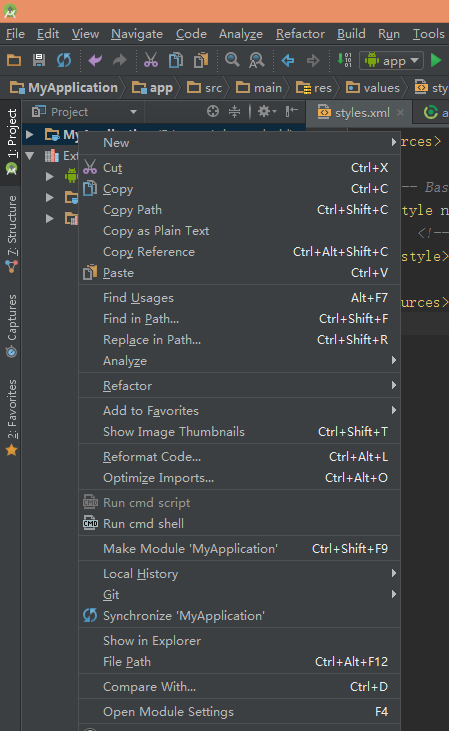This screenshot has height=731, width=449.
Task: Click the Save All floppy disk icon
Action: click(39, 60)
